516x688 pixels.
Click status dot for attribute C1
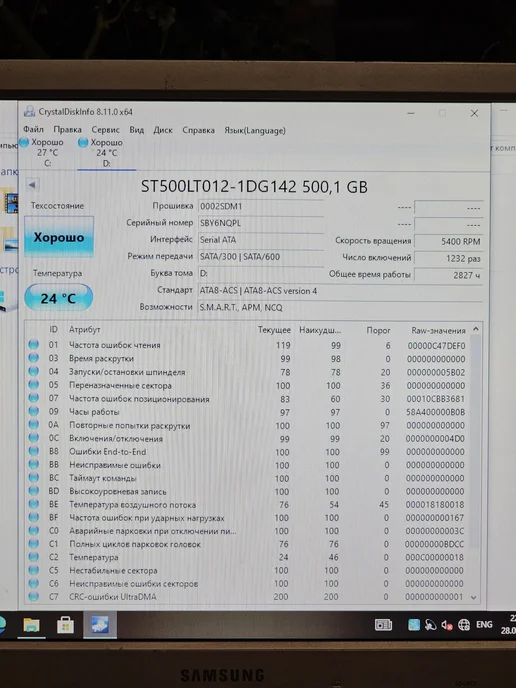[33, 543]
